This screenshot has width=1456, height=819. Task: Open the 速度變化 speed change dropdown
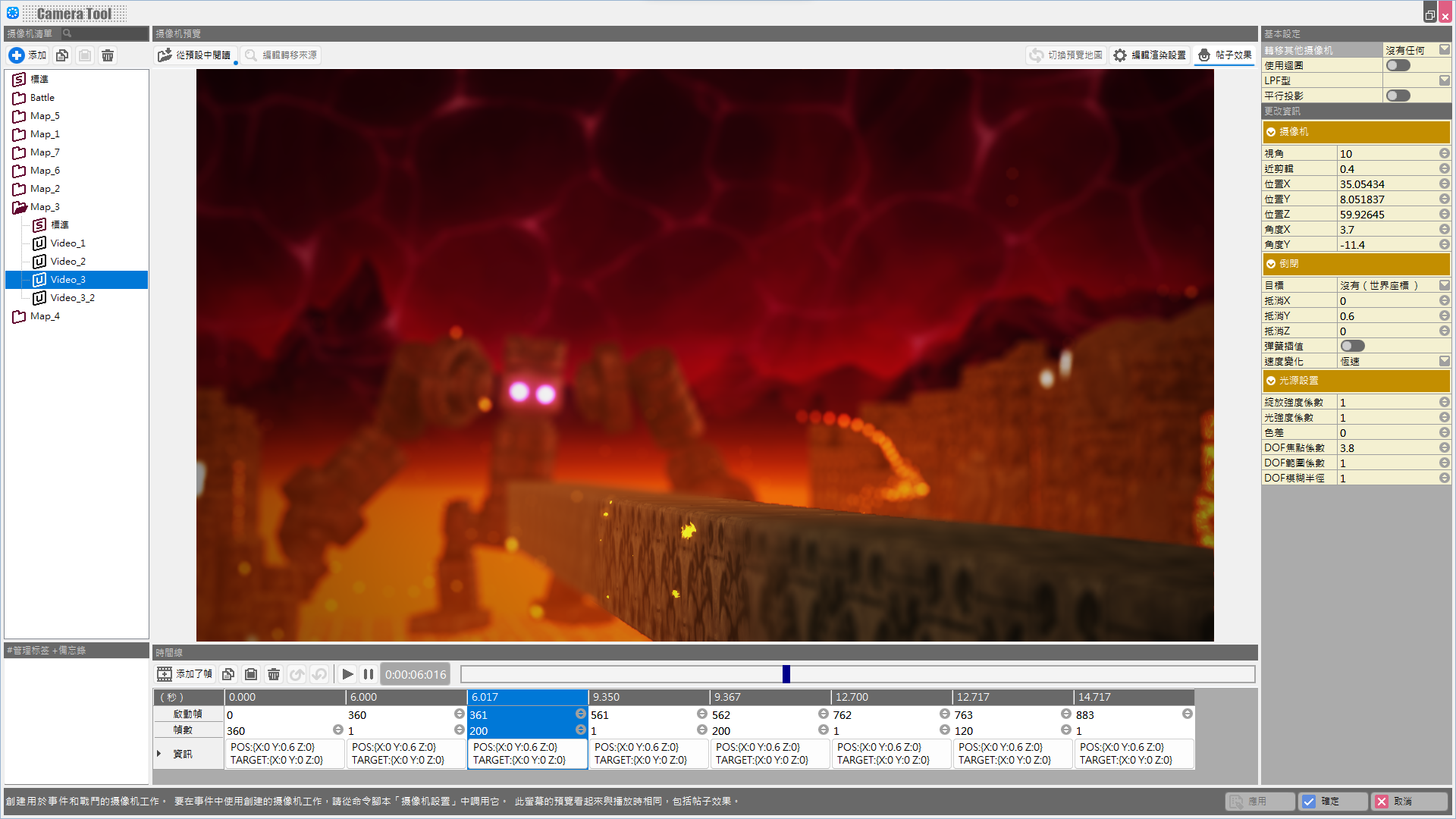point(1444,361)
